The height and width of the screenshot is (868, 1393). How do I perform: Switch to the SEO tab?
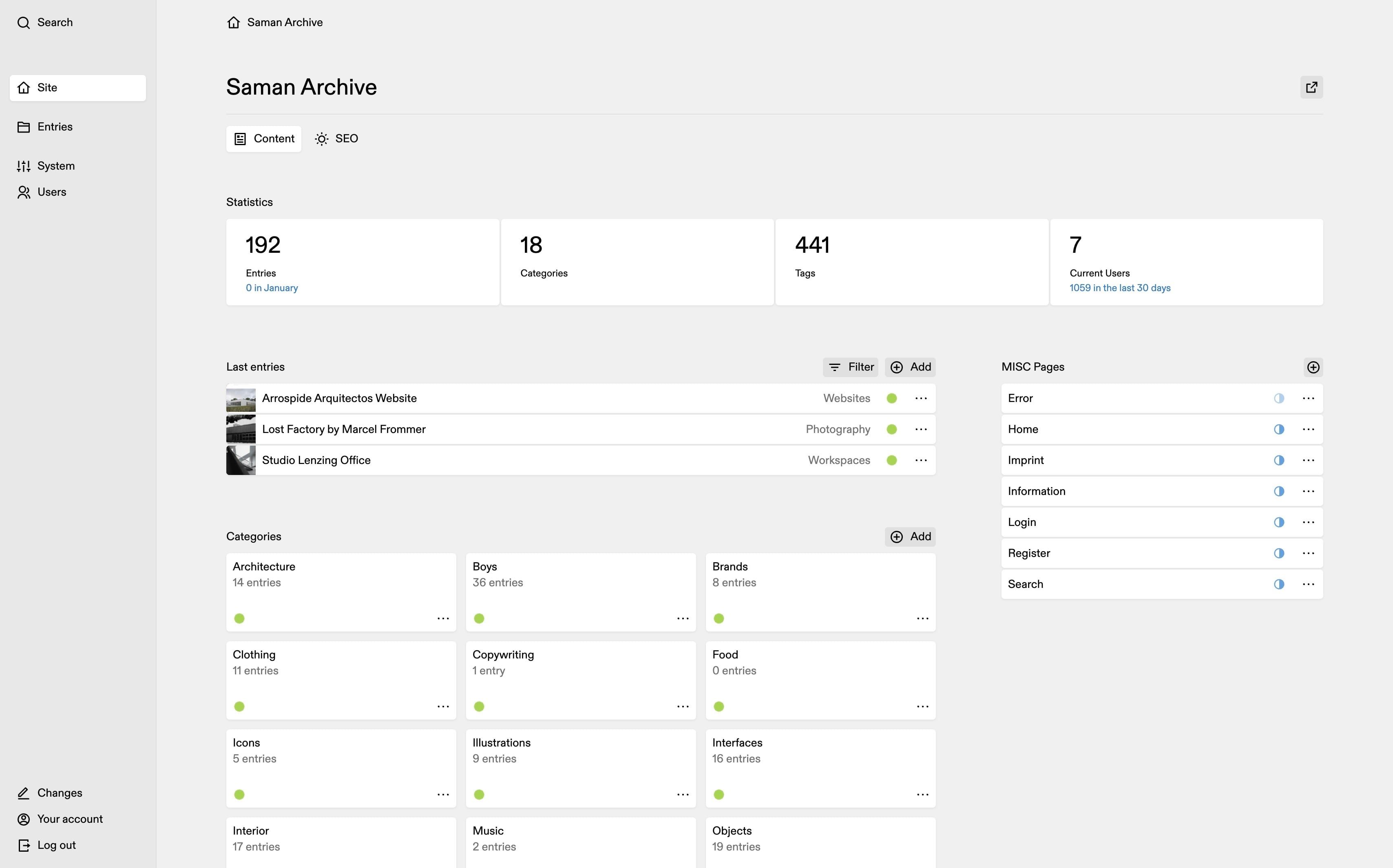[336, 139]
